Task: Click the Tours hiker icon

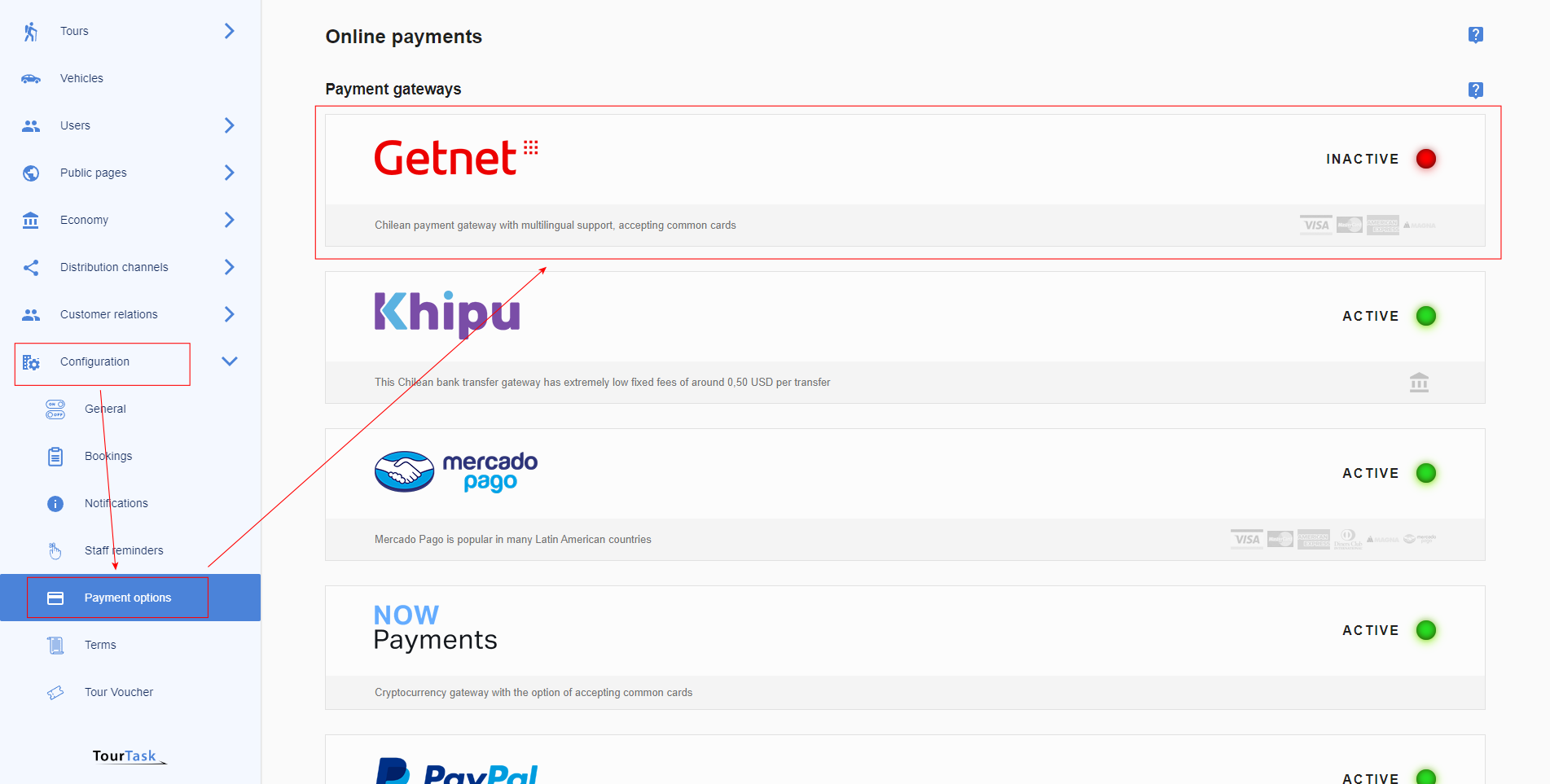Action: pos(31,32)
